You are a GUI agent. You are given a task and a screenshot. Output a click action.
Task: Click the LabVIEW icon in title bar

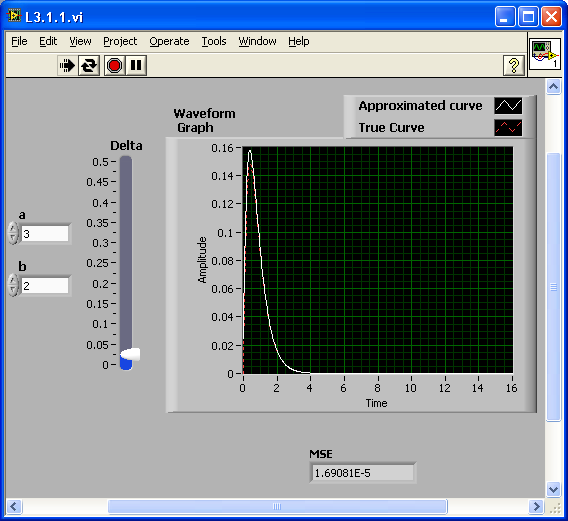tap(14, 16)
